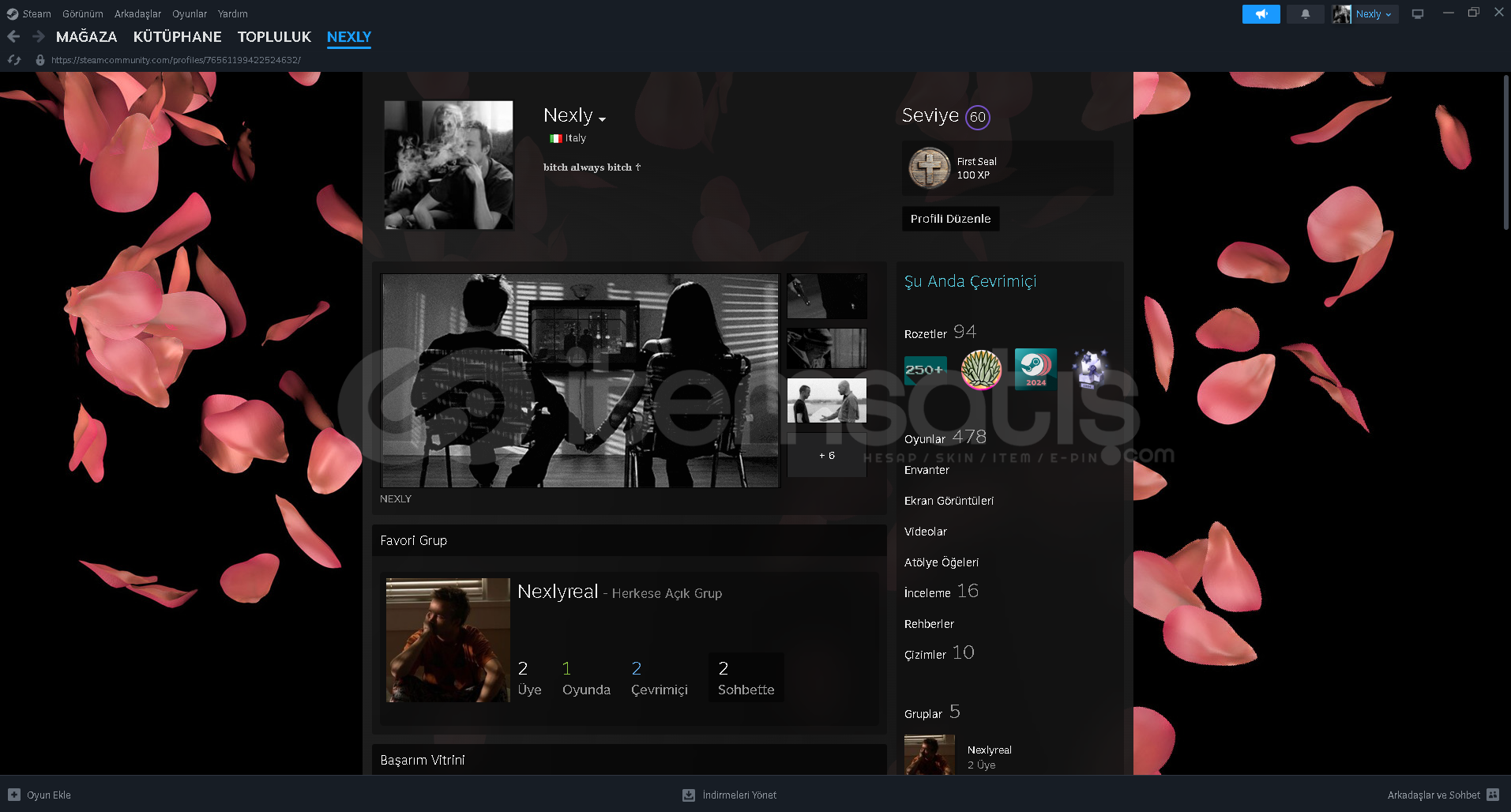
Task: Click the announcements megaphone icon
Action: point(1261,14)
